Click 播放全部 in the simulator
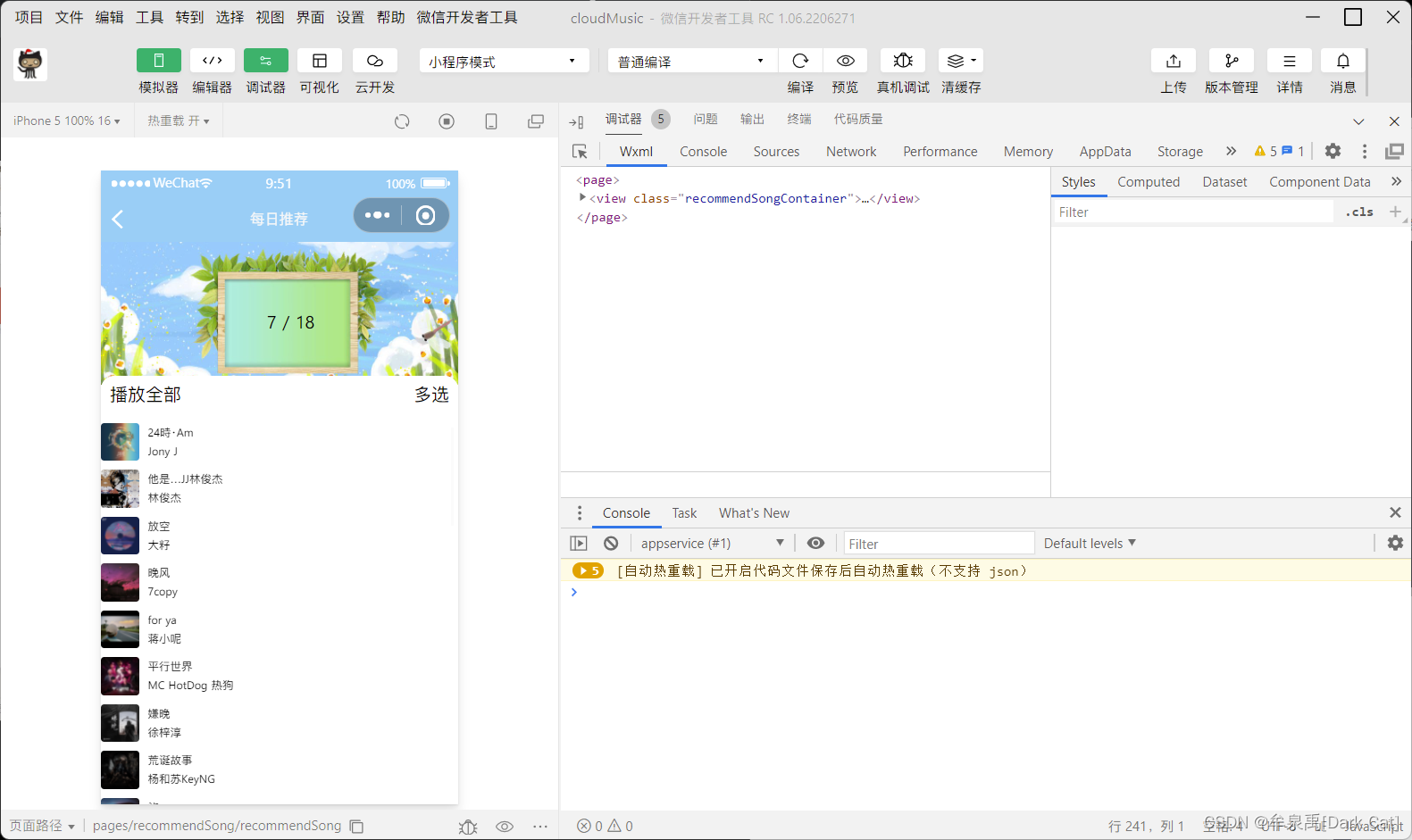 [146, 395]
